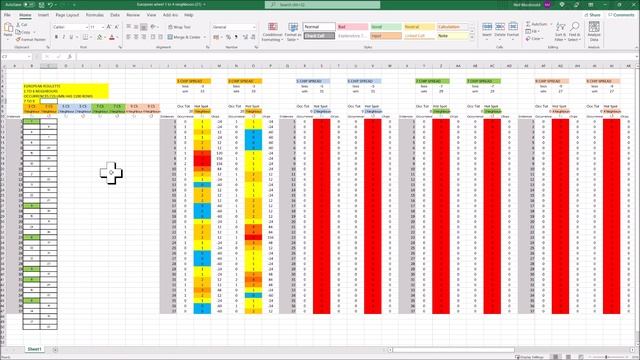Toggle Middle Align

(x=136, y=27)
